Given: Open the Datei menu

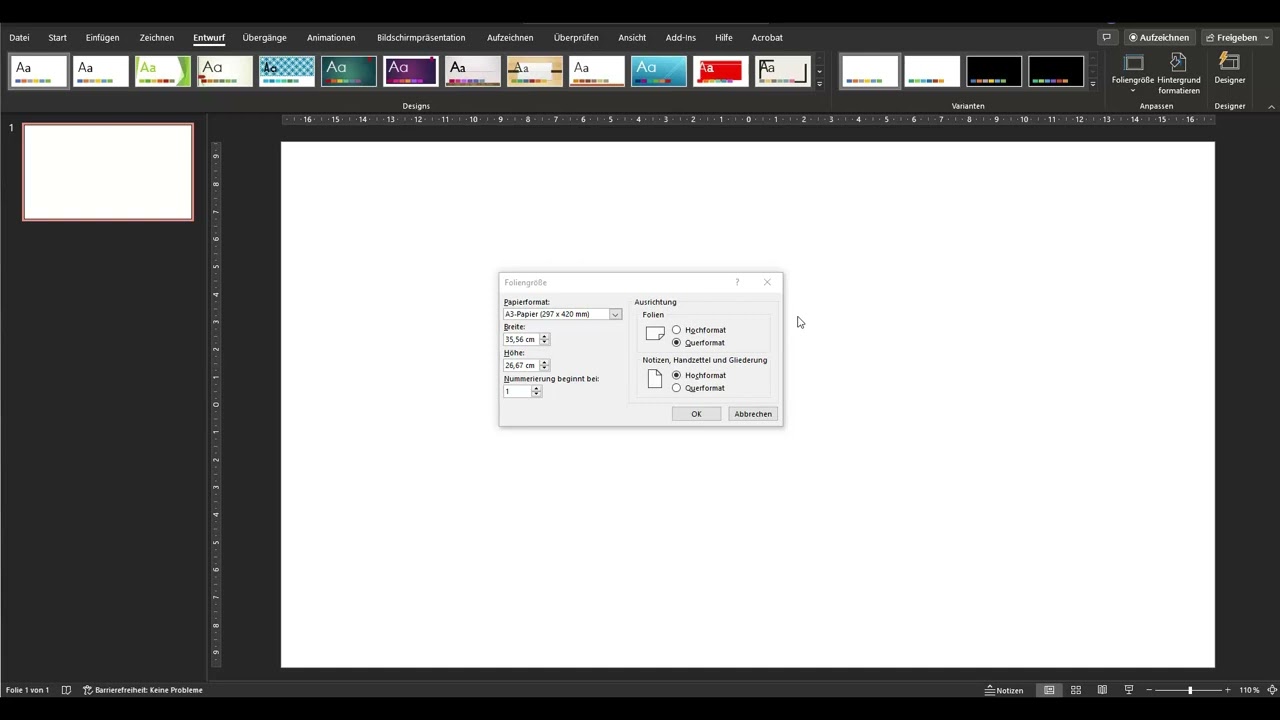Looking at the screenshot, I should coord(19,37).
